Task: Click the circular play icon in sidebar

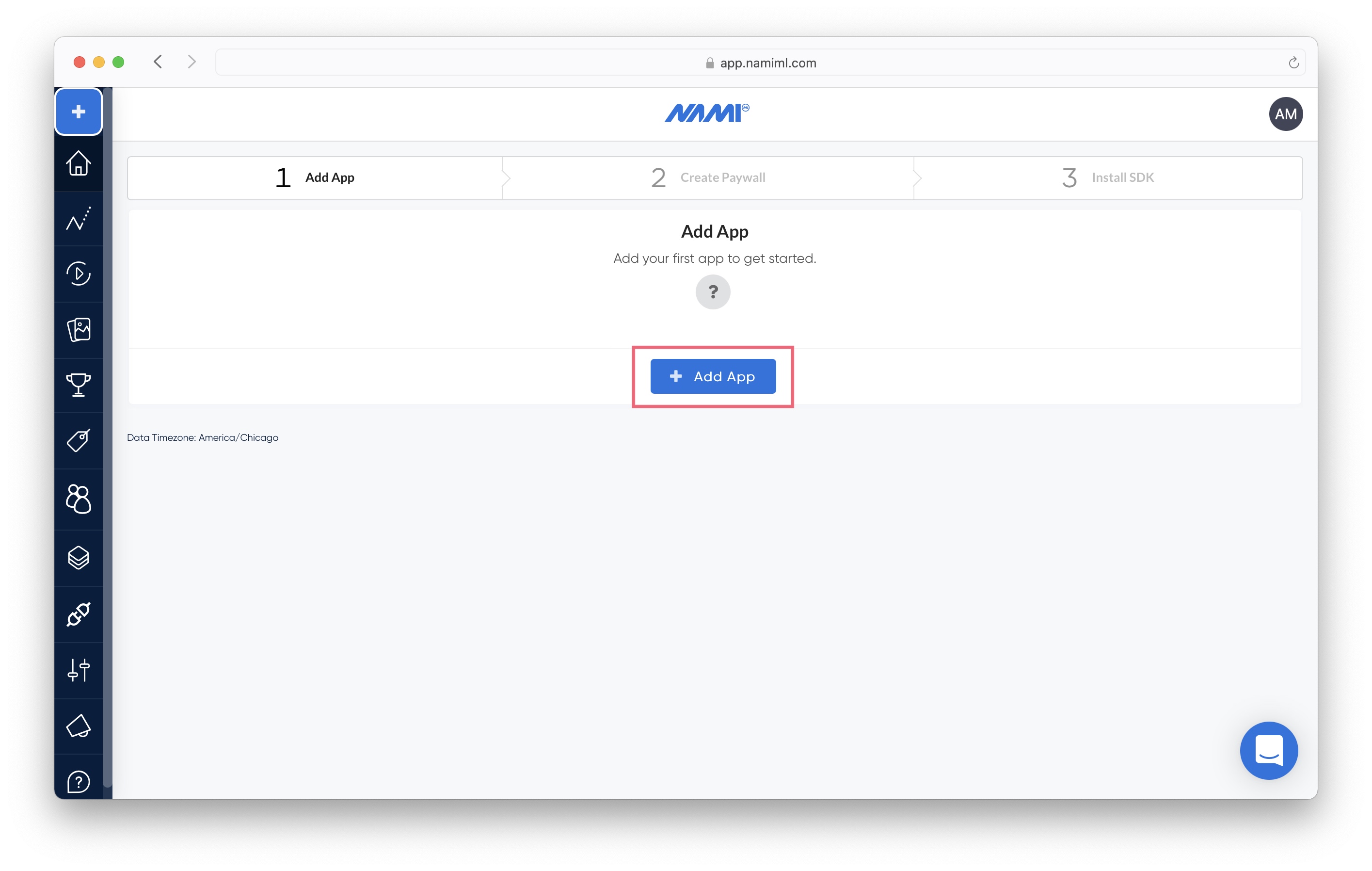Action: pos(79,274)
